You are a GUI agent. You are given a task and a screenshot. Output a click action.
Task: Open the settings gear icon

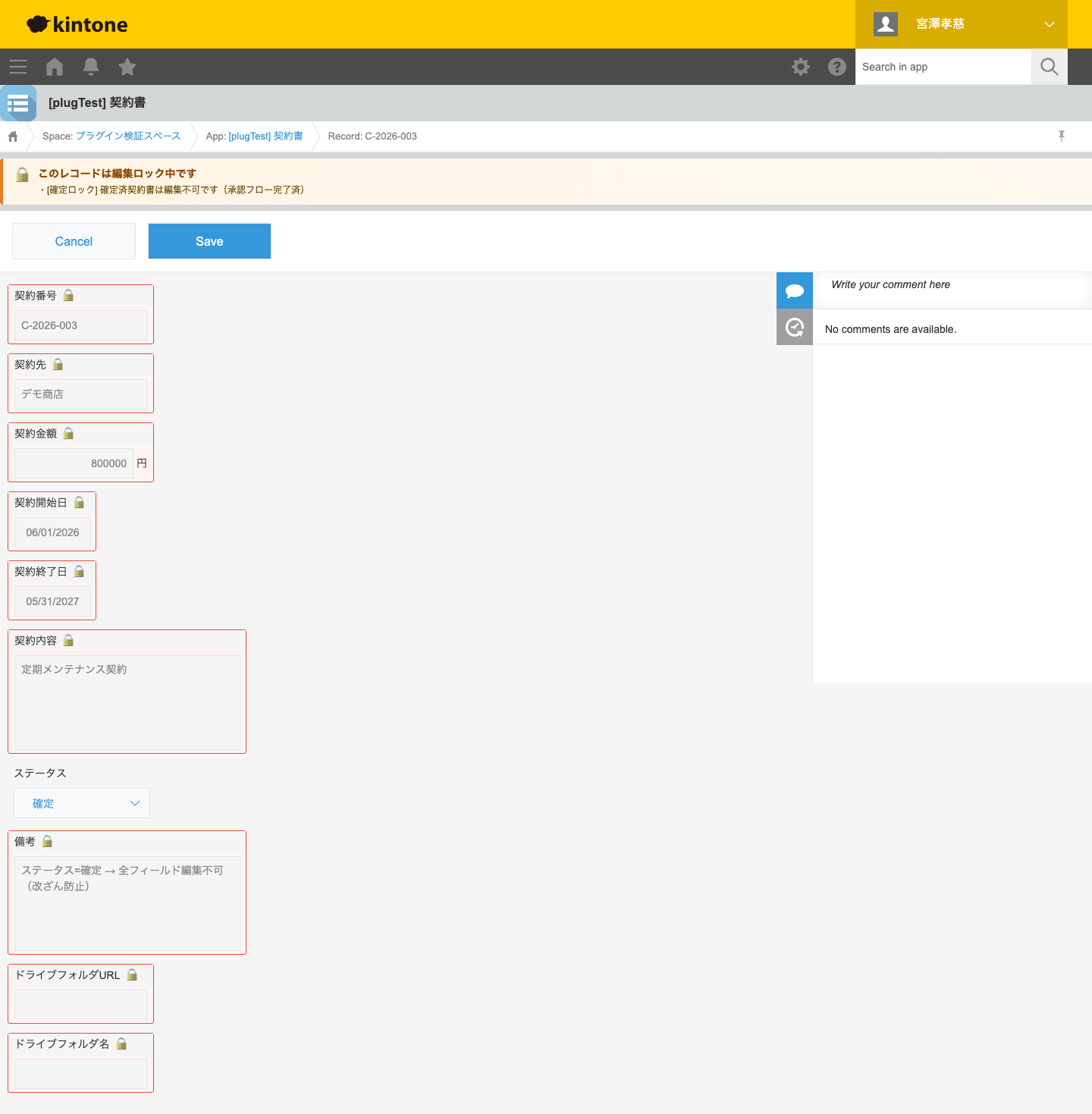coord(801,67)
